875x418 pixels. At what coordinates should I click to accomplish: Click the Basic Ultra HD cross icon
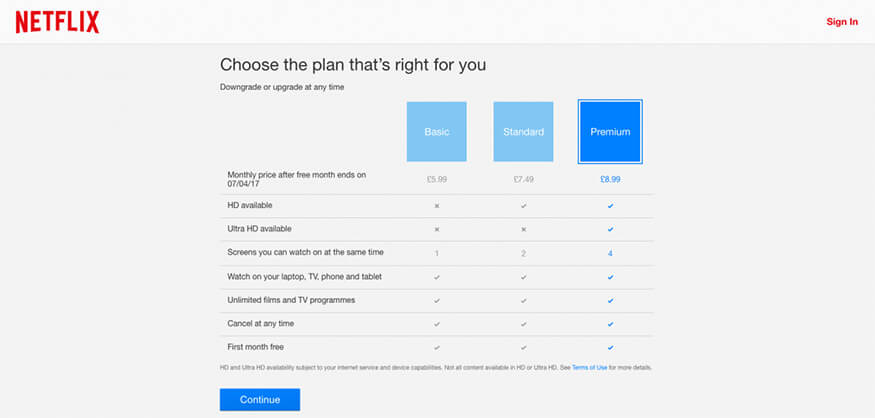click(x=437, y=229)
